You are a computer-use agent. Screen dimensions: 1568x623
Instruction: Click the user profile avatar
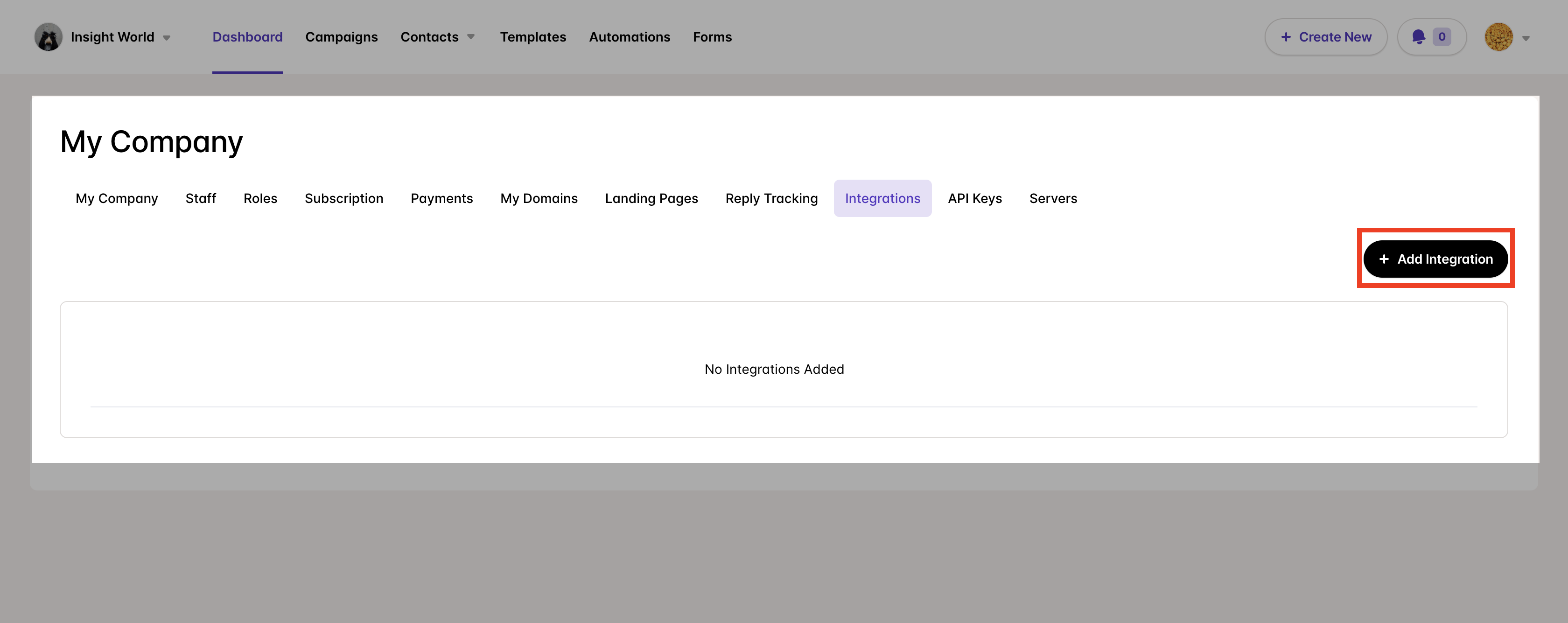(x=1498, y=37)
